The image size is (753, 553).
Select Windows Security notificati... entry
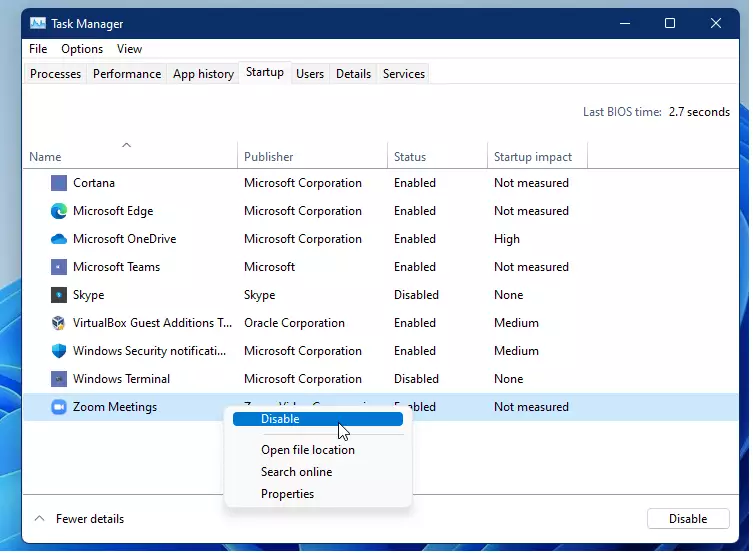pyautogui.click(x=149, y=351)
